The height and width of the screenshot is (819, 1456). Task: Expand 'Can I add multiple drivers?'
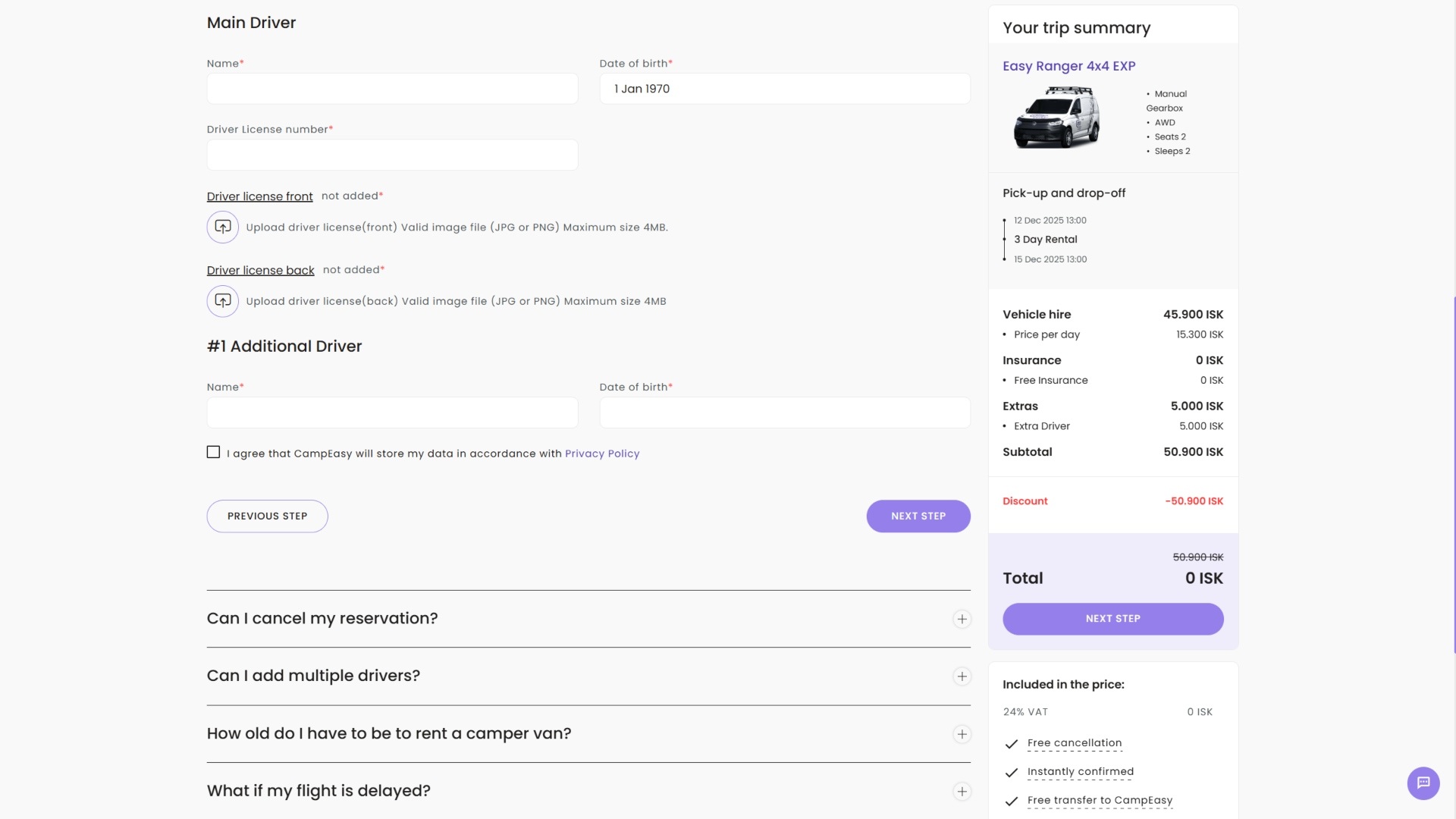click(962, 676)
